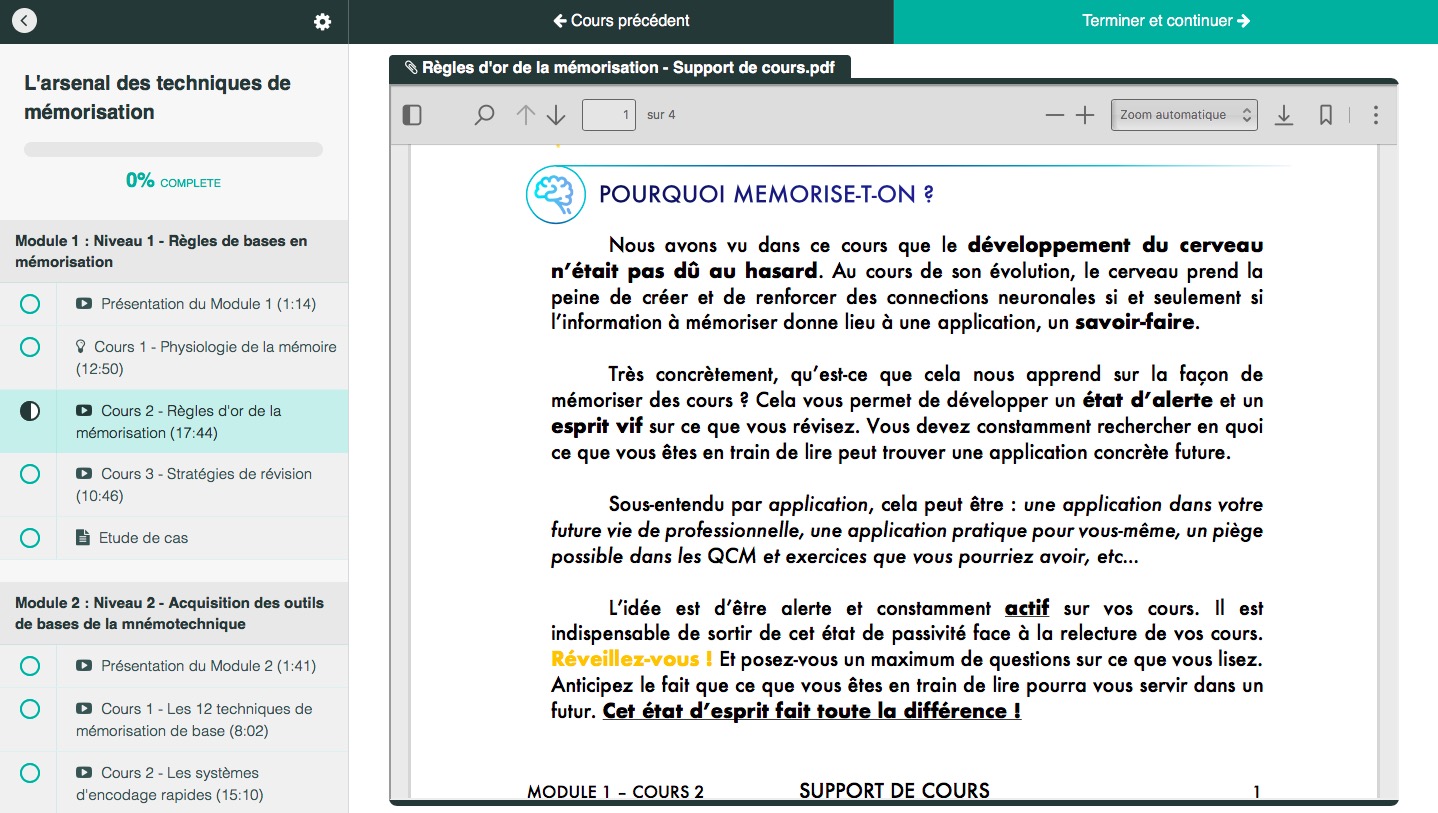Mark Présentation du Module 1 as complete
Screen dimensions: 1438x813
pyautogui.click(x=30, y=304)
